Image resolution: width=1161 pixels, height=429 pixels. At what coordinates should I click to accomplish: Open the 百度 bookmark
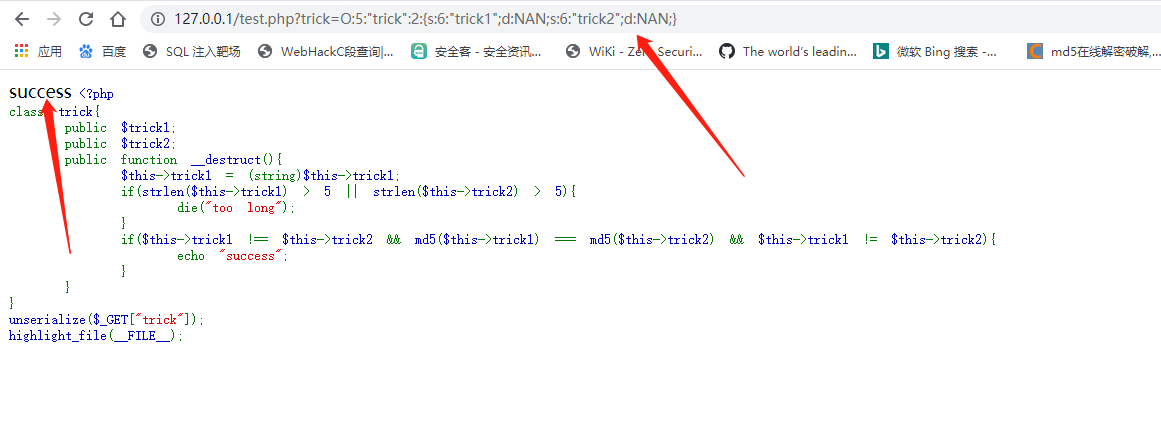(x=102, y=51)
